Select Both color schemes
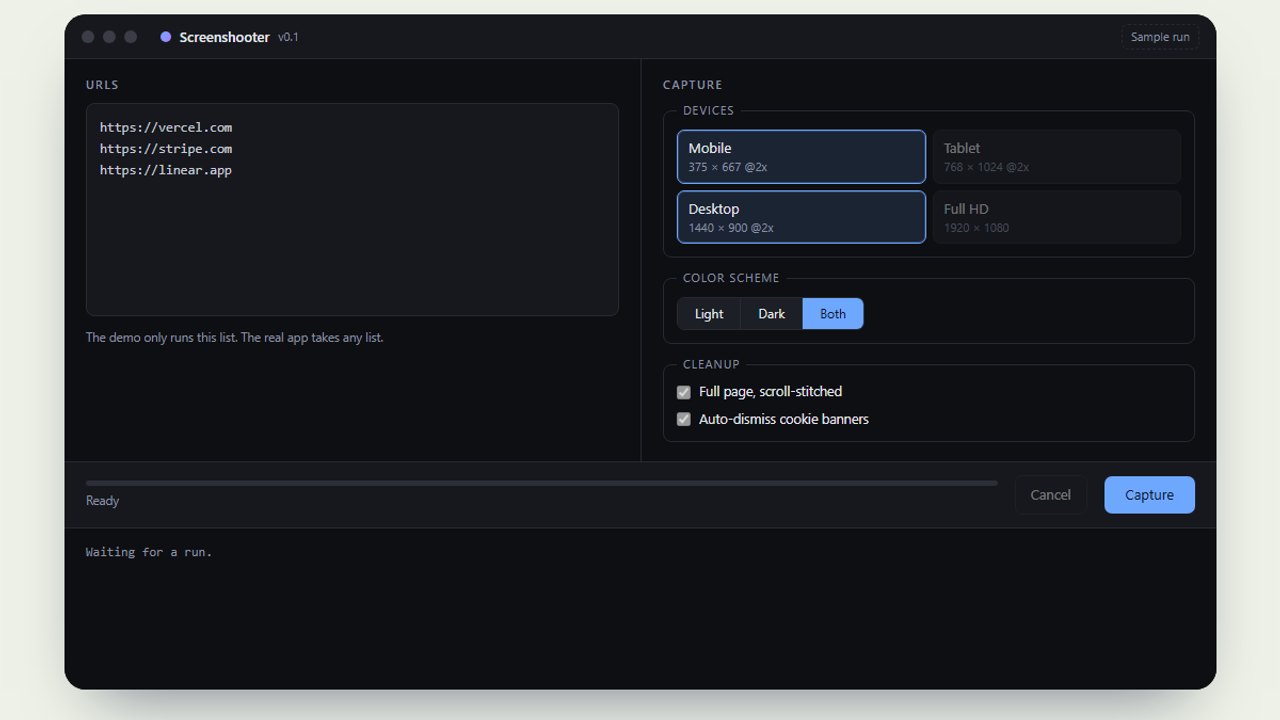1280x720 pixels. click(x=833, y=314)
